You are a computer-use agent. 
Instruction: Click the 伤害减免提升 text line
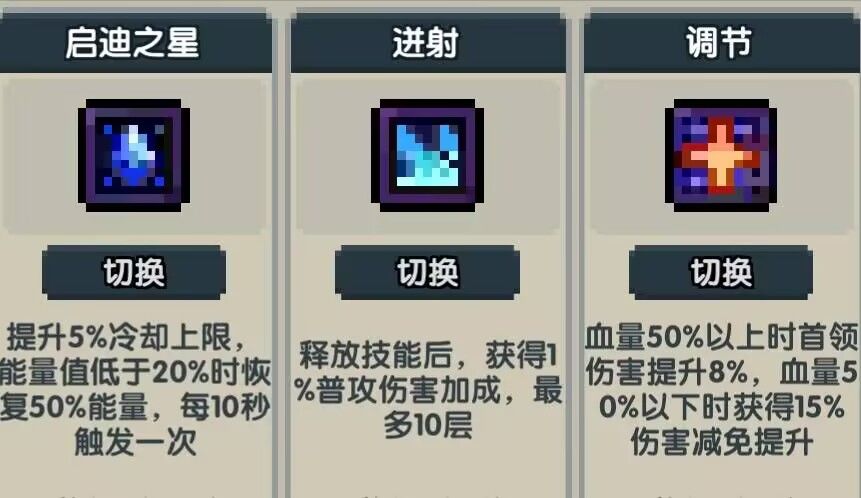pyautogui.click(x=722, y=442)
